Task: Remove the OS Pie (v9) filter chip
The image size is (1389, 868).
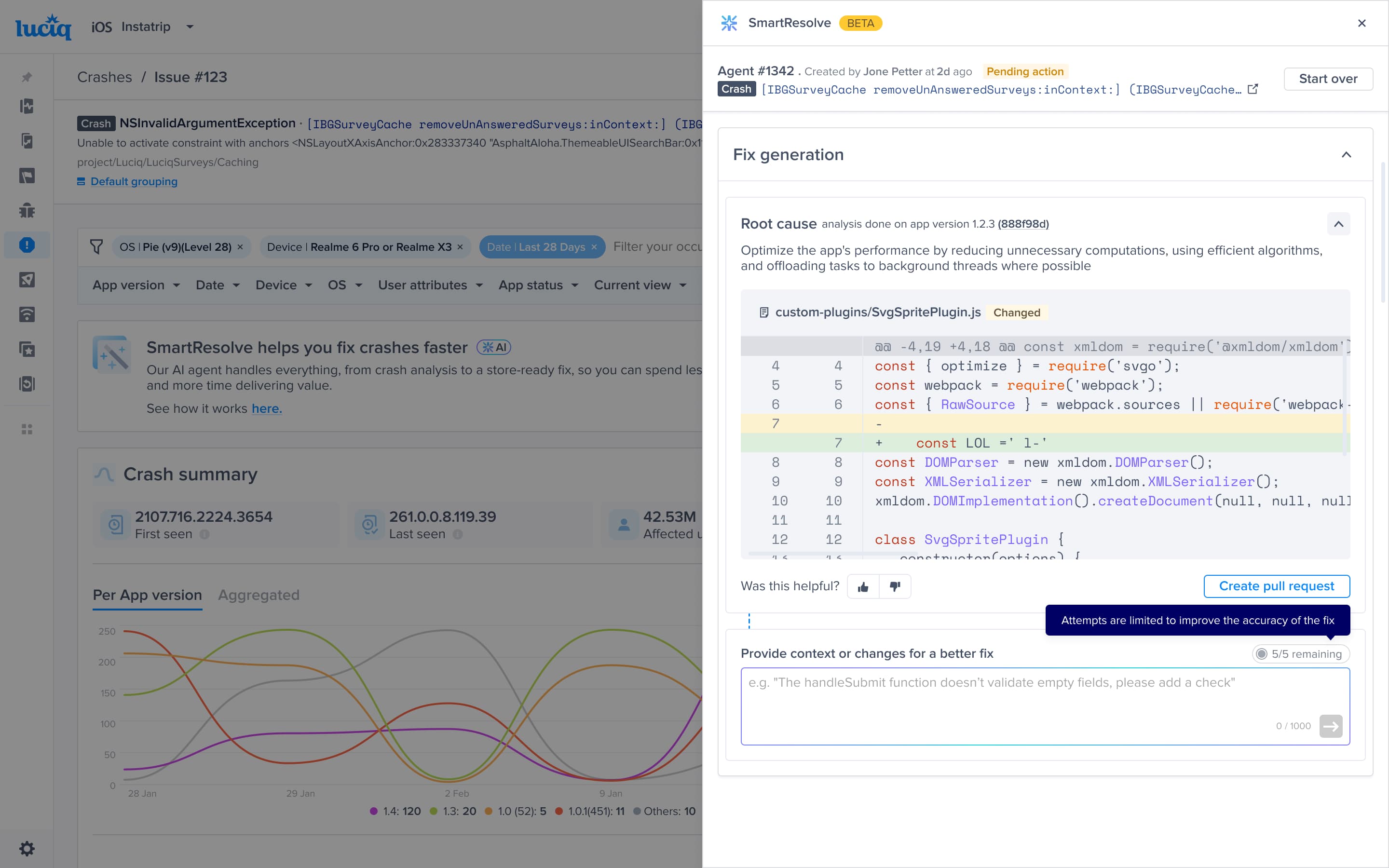Action: (x=241, y=247)
